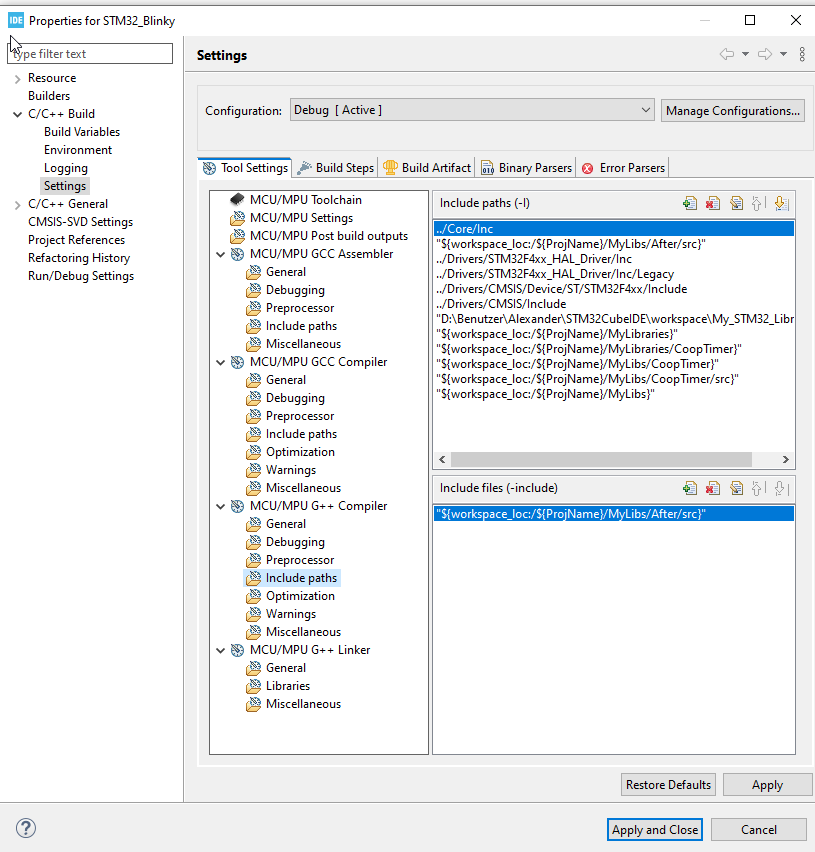The height and width of the screenshot is (852, 815).
Task: Open MCU/MPU Post build outputs
Action: [328, 236]
